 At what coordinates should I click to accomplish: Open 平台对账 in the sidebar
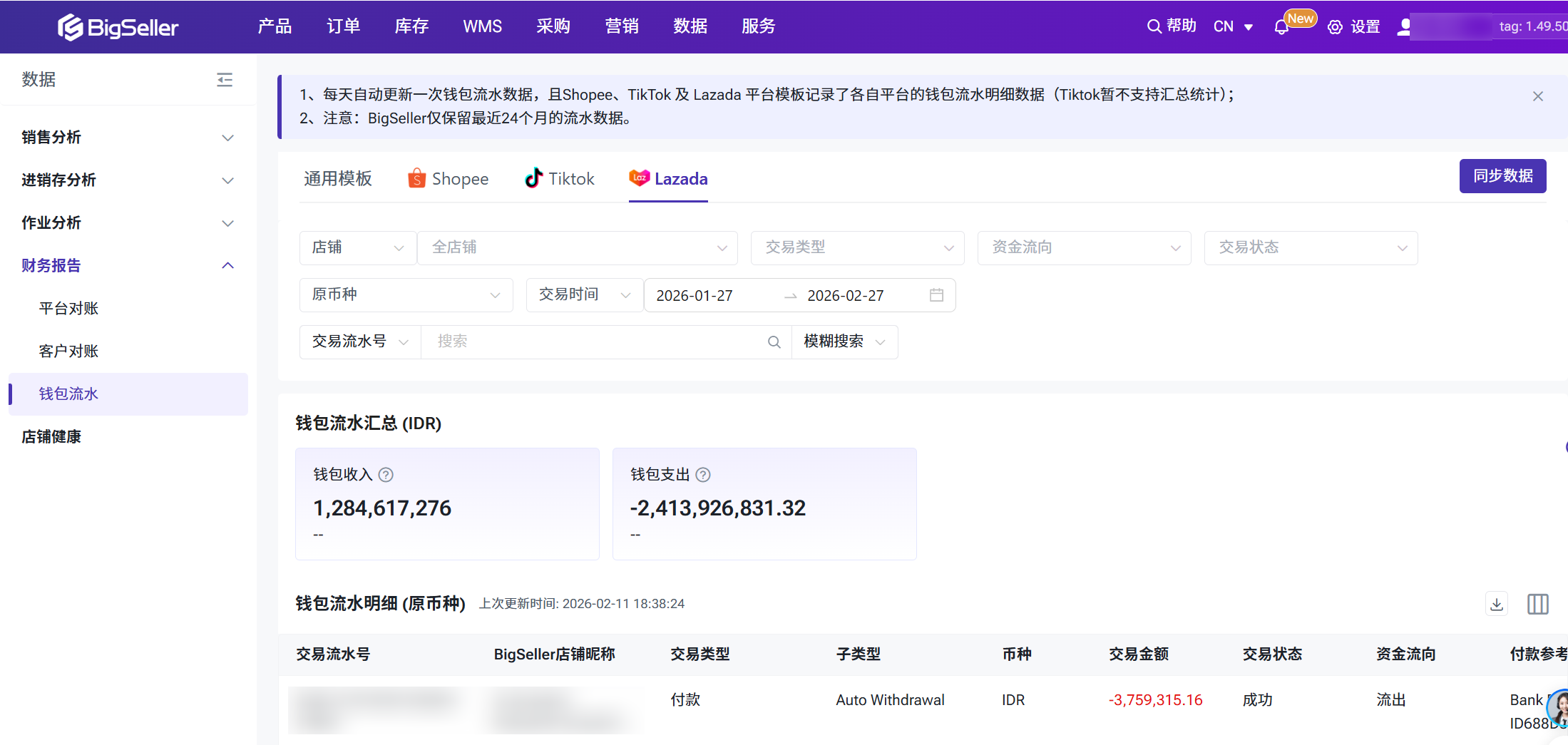(68, 309)
